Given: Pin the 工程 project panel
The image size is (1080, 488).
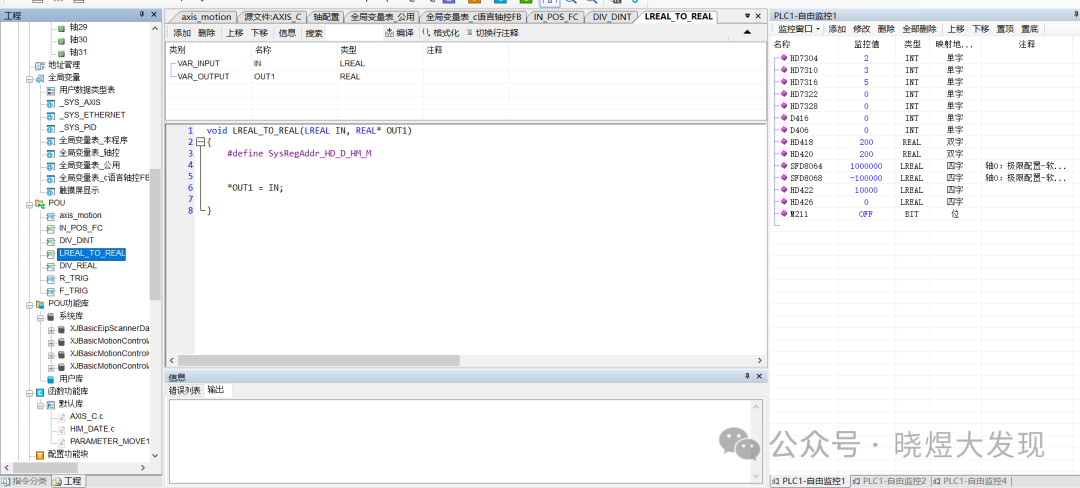Looking at the screenshot, I should point(141,14).
